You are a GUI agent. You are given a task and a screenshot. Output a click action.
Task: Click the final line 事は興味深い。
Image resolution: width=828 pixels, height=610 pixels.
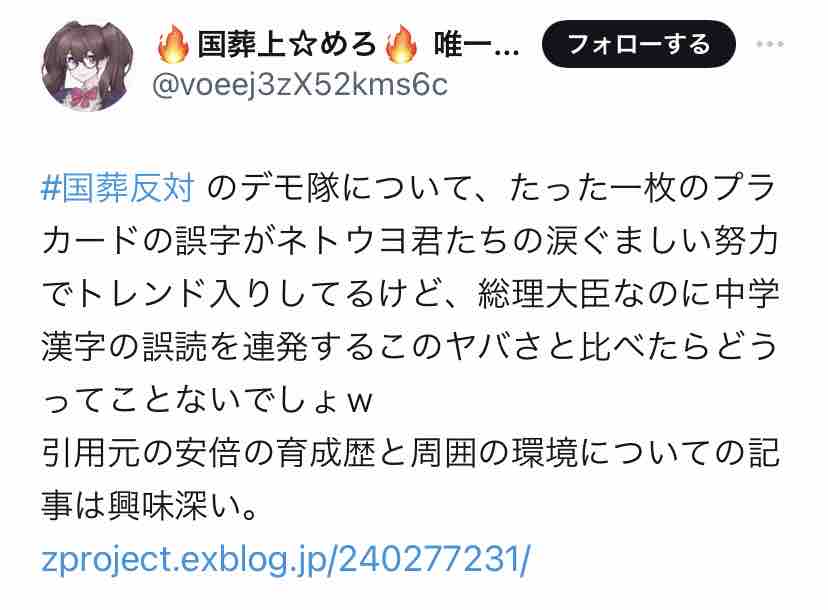[x=150, y=506]
